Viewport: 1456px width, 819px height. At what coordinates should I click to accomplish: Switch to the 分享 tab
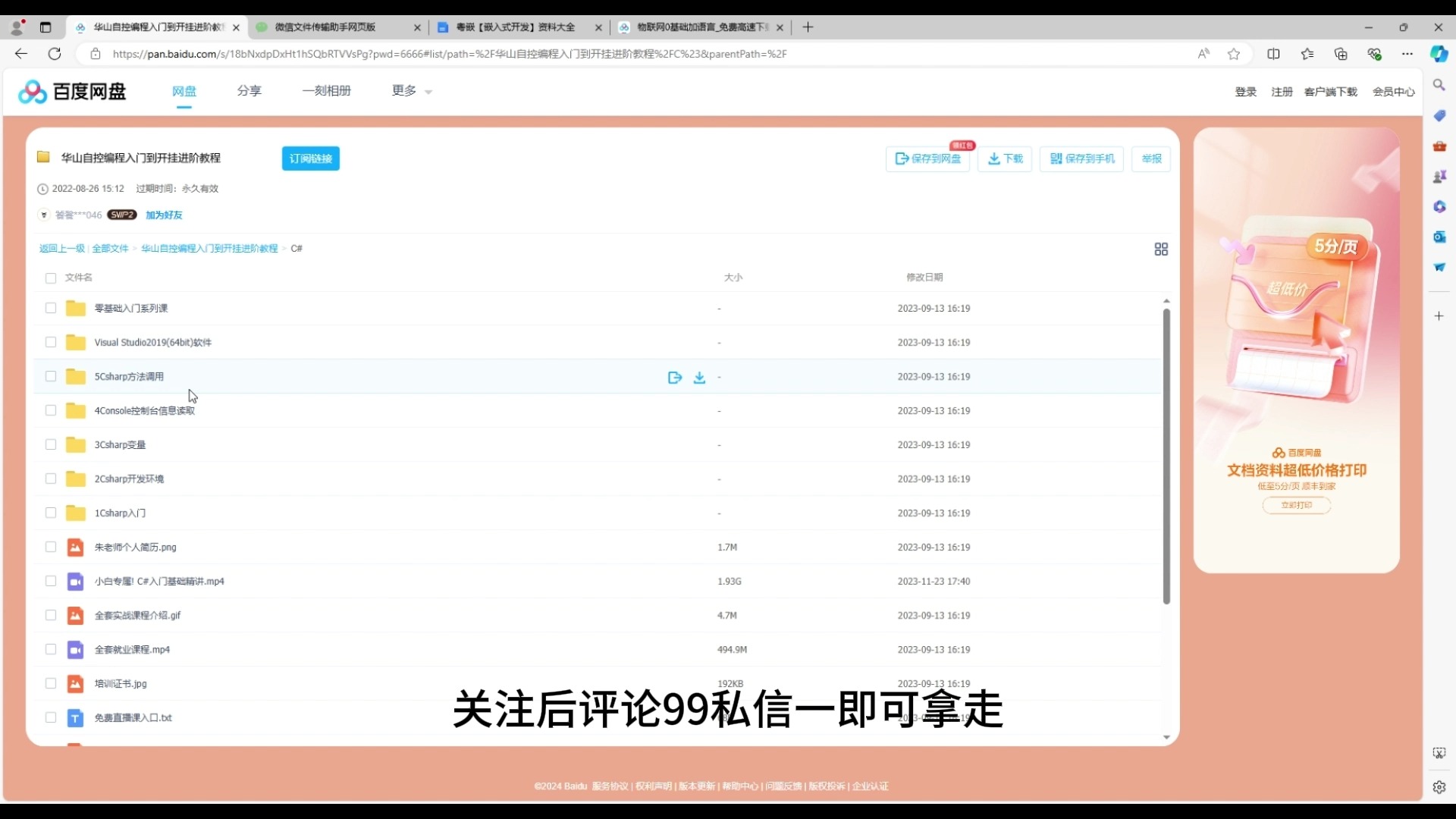click(x=249, y=90)
